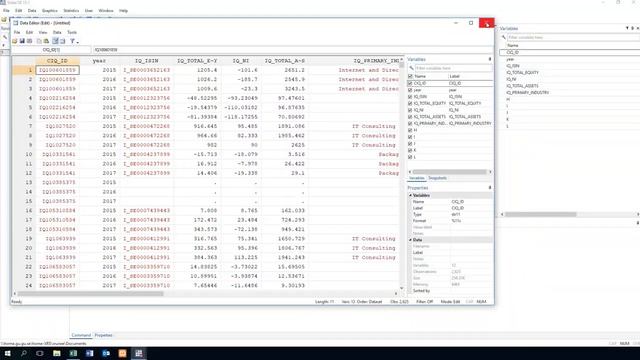Open the Data Editor Edit menu
Viewport: 640px width, 360px height.
tap(29, 32)
